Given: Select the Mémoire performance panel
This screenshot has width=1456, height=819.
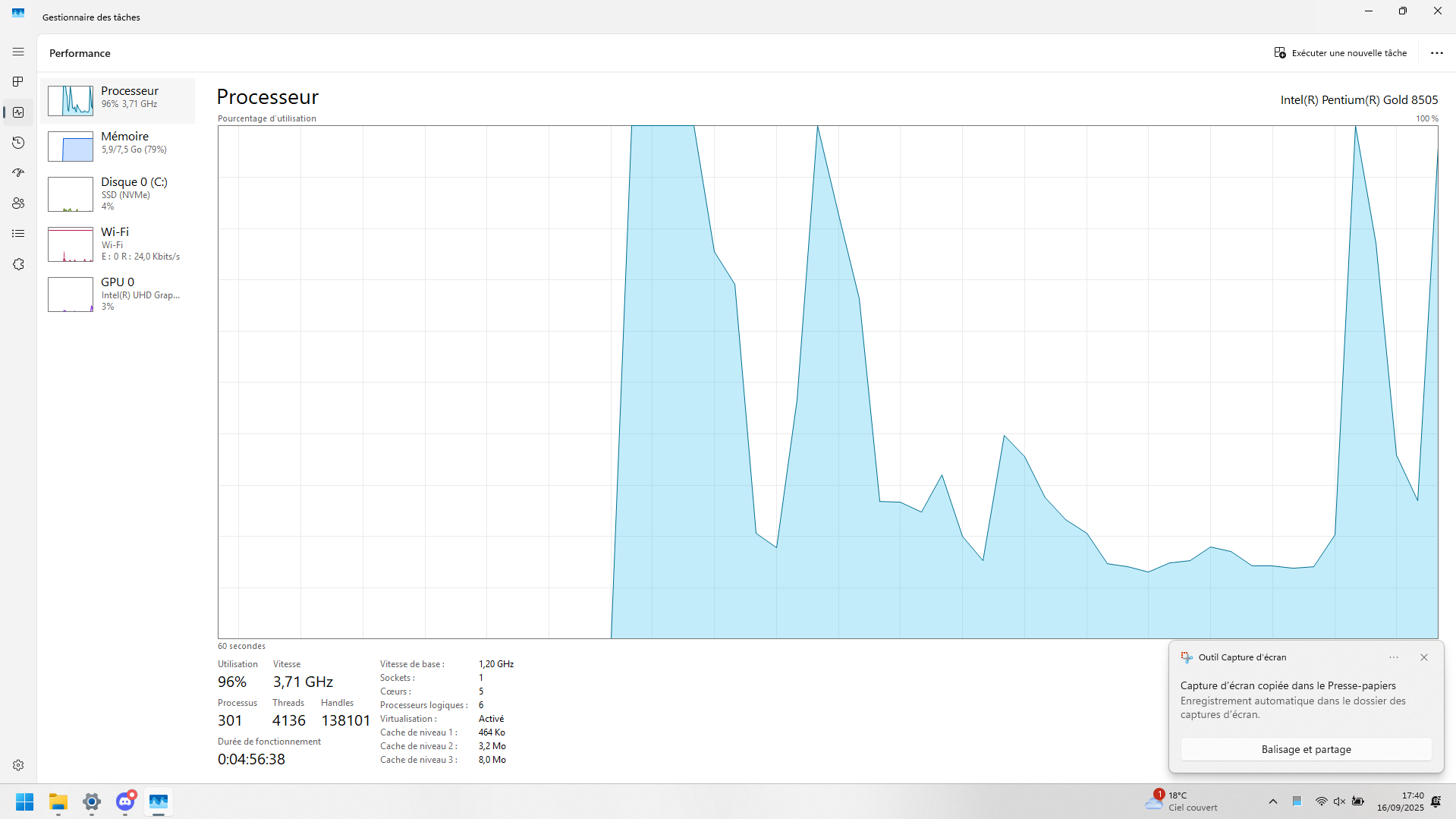Looking at the screenshot, I should click(118, 146).
